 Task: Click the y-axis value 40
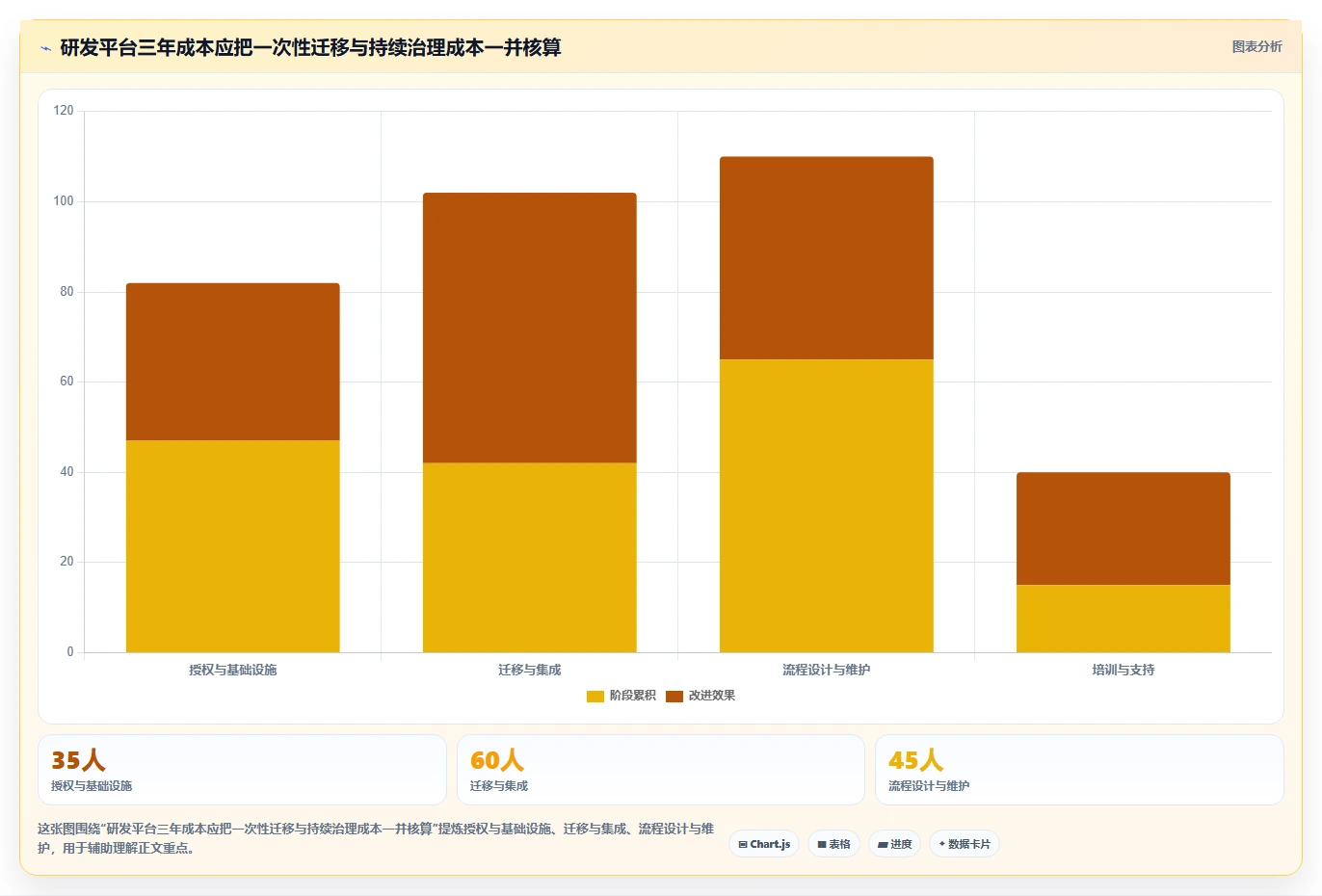66,472
